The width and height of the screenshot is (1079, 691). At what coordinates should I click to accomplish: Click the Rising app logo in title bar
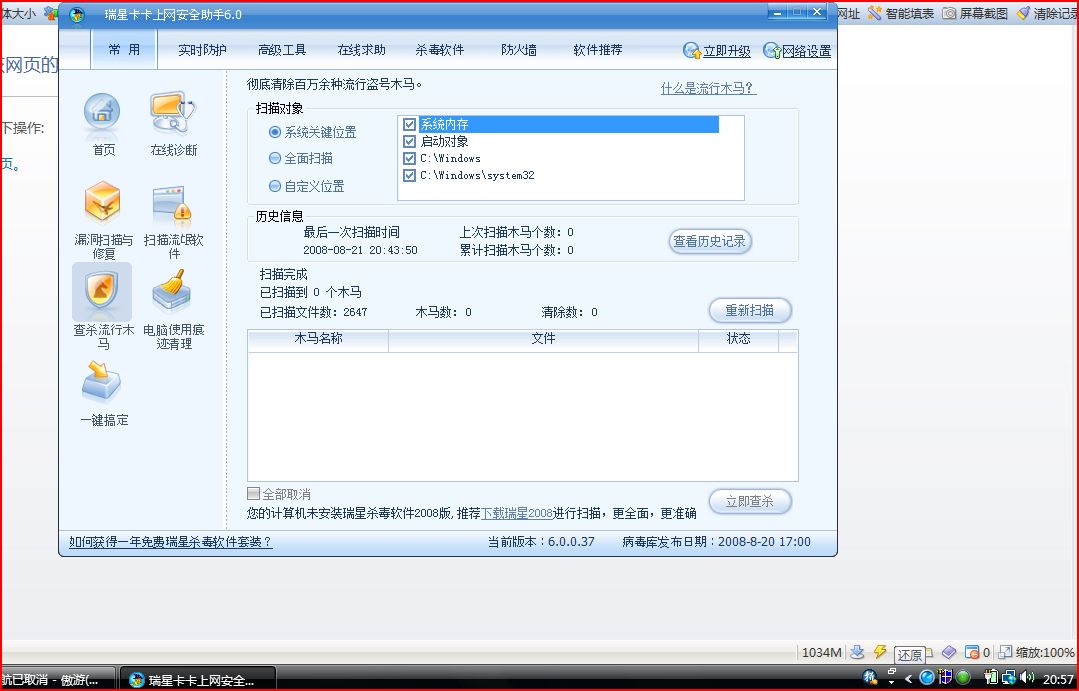pyautogui.click(x=78, y=14)
